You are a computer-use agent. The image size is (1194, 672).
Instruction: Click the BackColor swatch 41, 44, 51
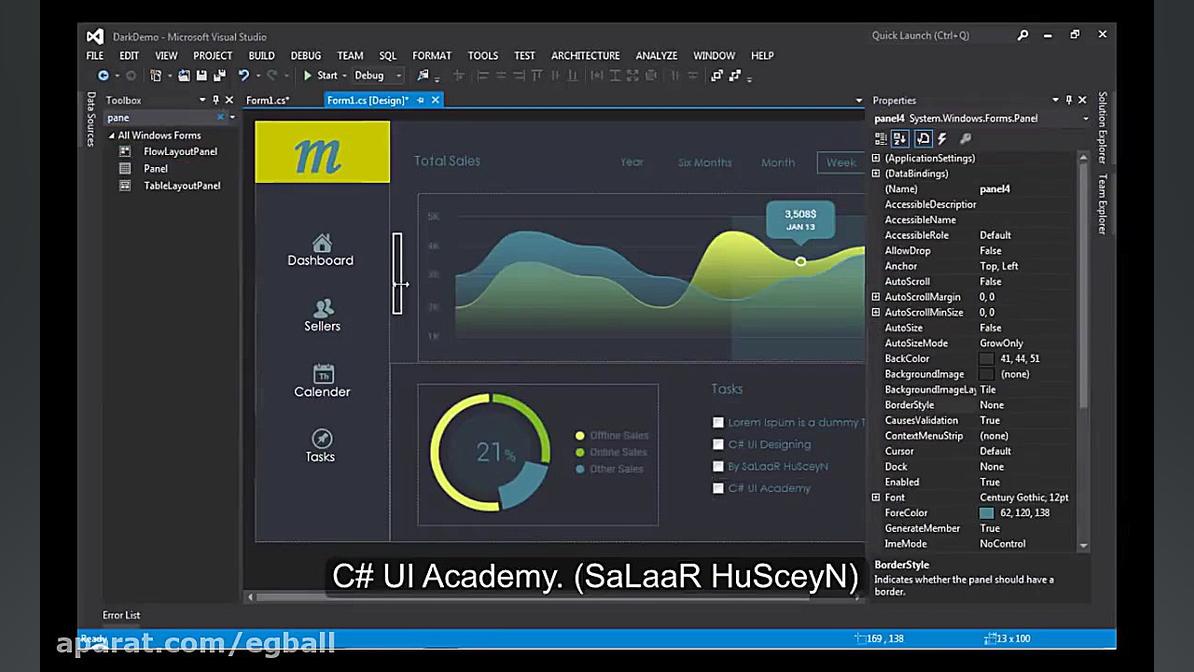tap(987, 359)
